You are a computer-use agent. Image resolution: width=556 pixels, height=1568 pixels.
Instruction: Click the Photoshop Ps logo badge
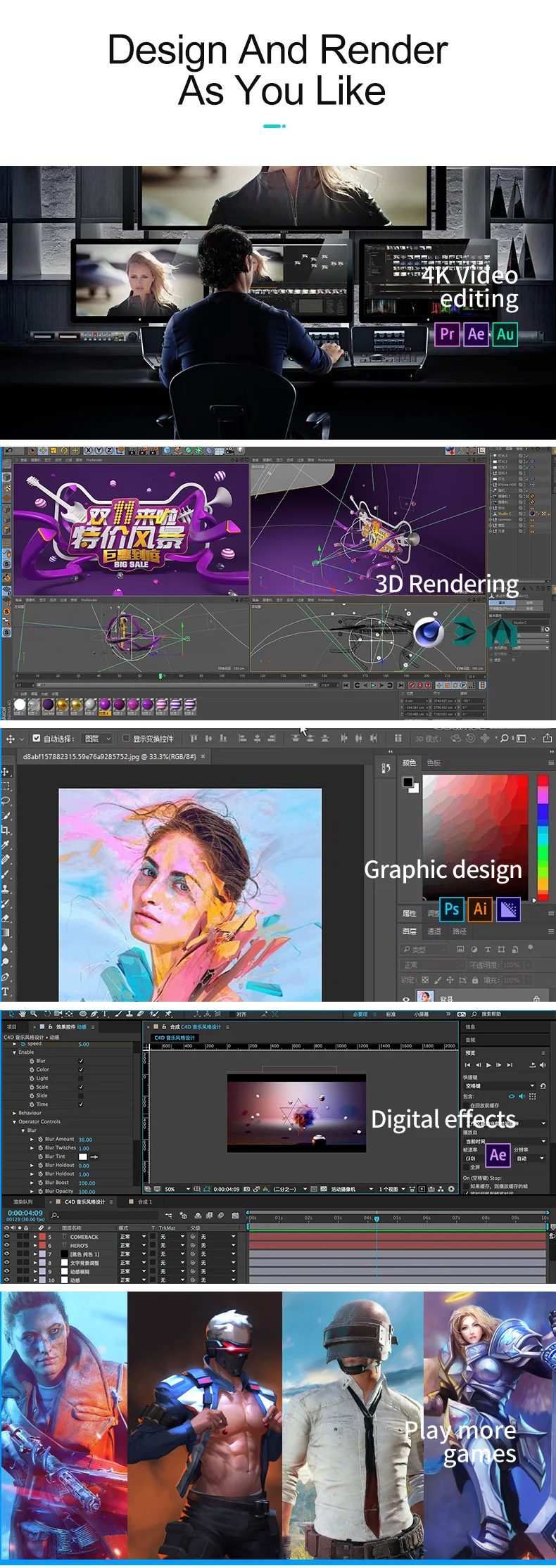pos(451,910)
